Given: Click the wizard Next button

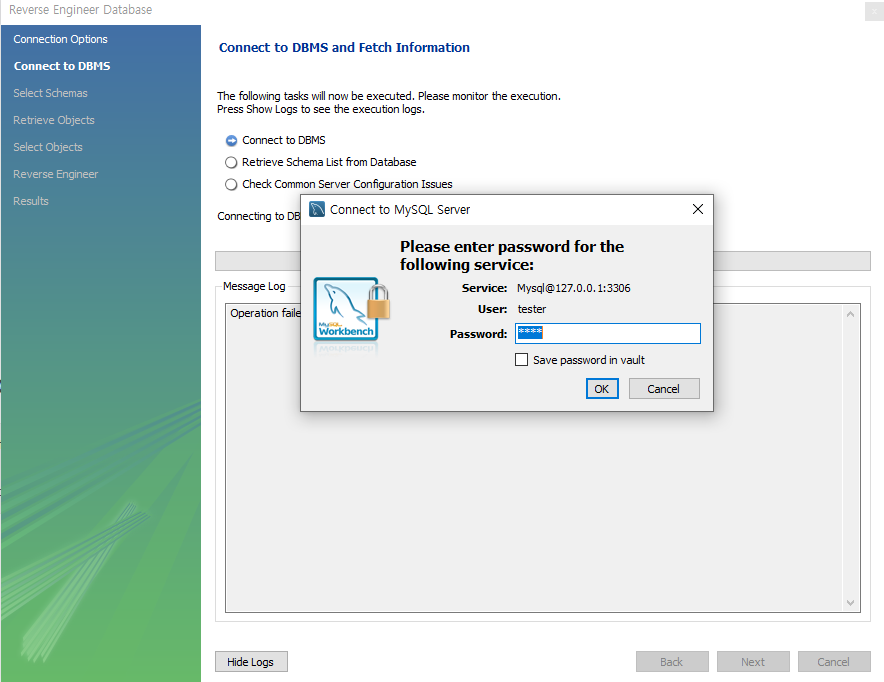Looking at the screenshot, I should (x=753, y=662).
